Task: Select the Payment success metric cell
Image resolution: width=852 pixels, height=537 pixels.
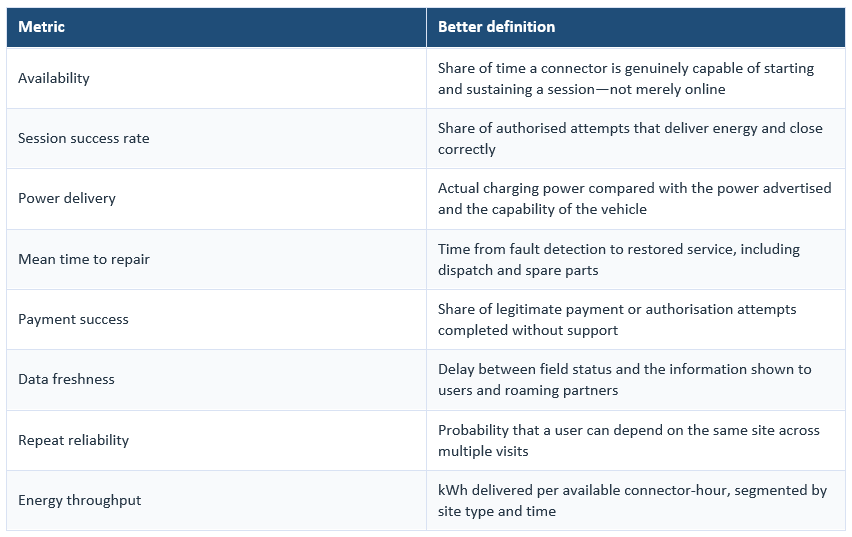Action: point(216,320)
